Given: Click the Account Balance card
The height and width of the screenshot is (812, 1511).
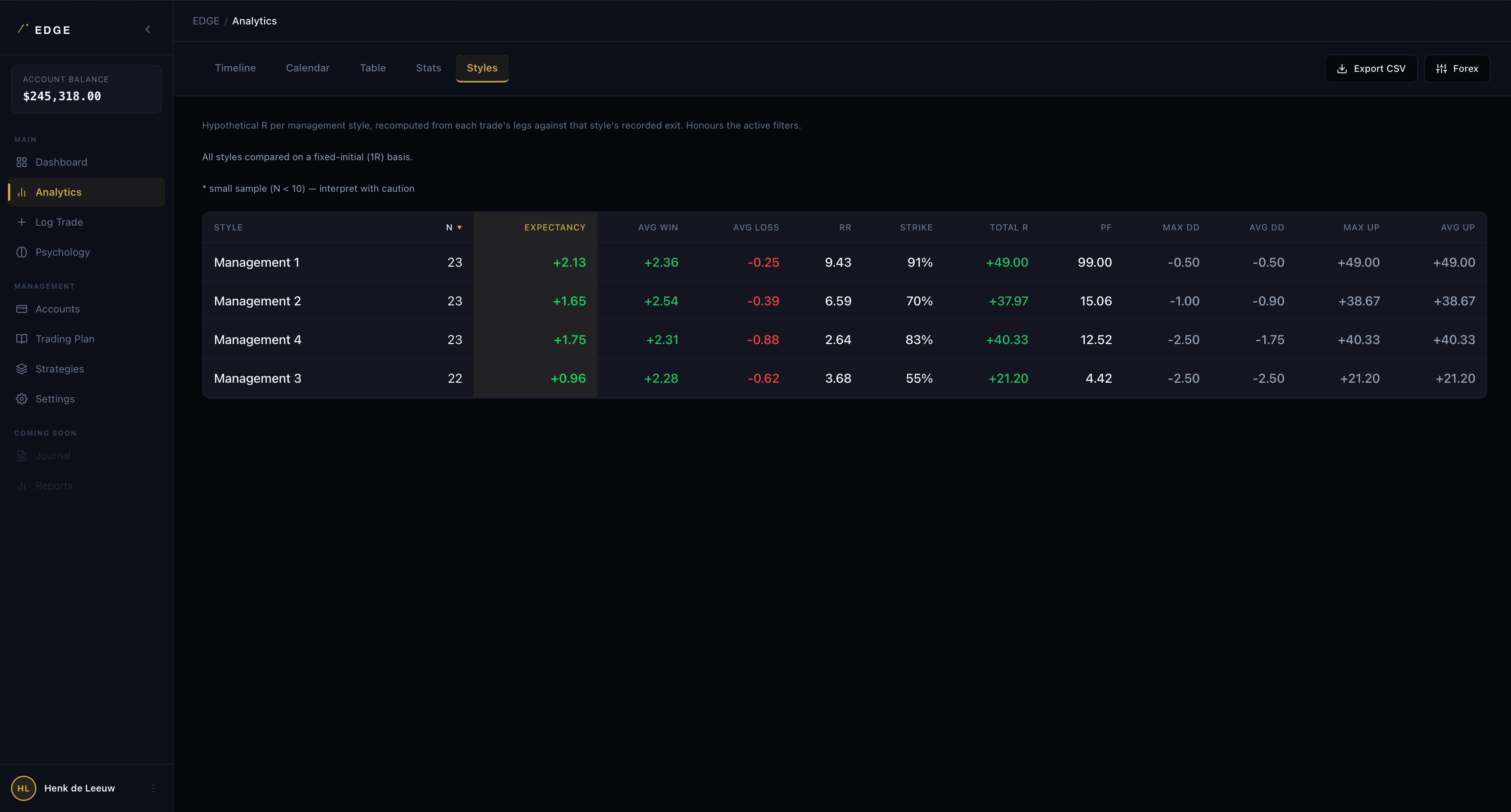Looking at the screenshot, I should [x=86, y=89].
